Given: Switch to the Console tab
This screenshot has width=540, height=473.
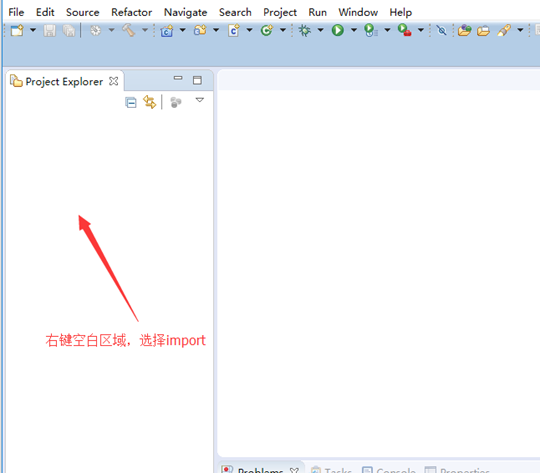Looking at the screenshot, I should [389, 469].
